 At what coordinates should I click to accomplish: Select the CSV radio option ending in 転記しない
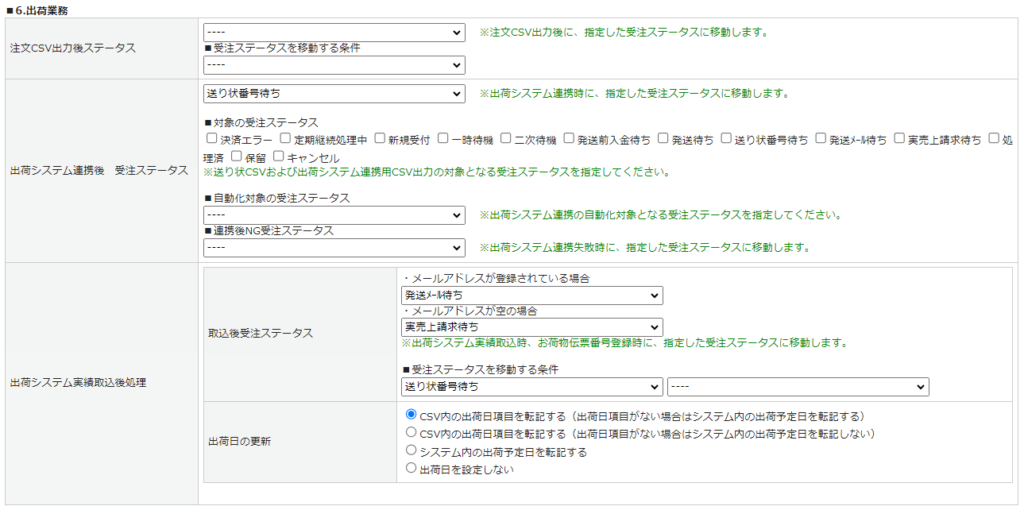tap(411, 433)
